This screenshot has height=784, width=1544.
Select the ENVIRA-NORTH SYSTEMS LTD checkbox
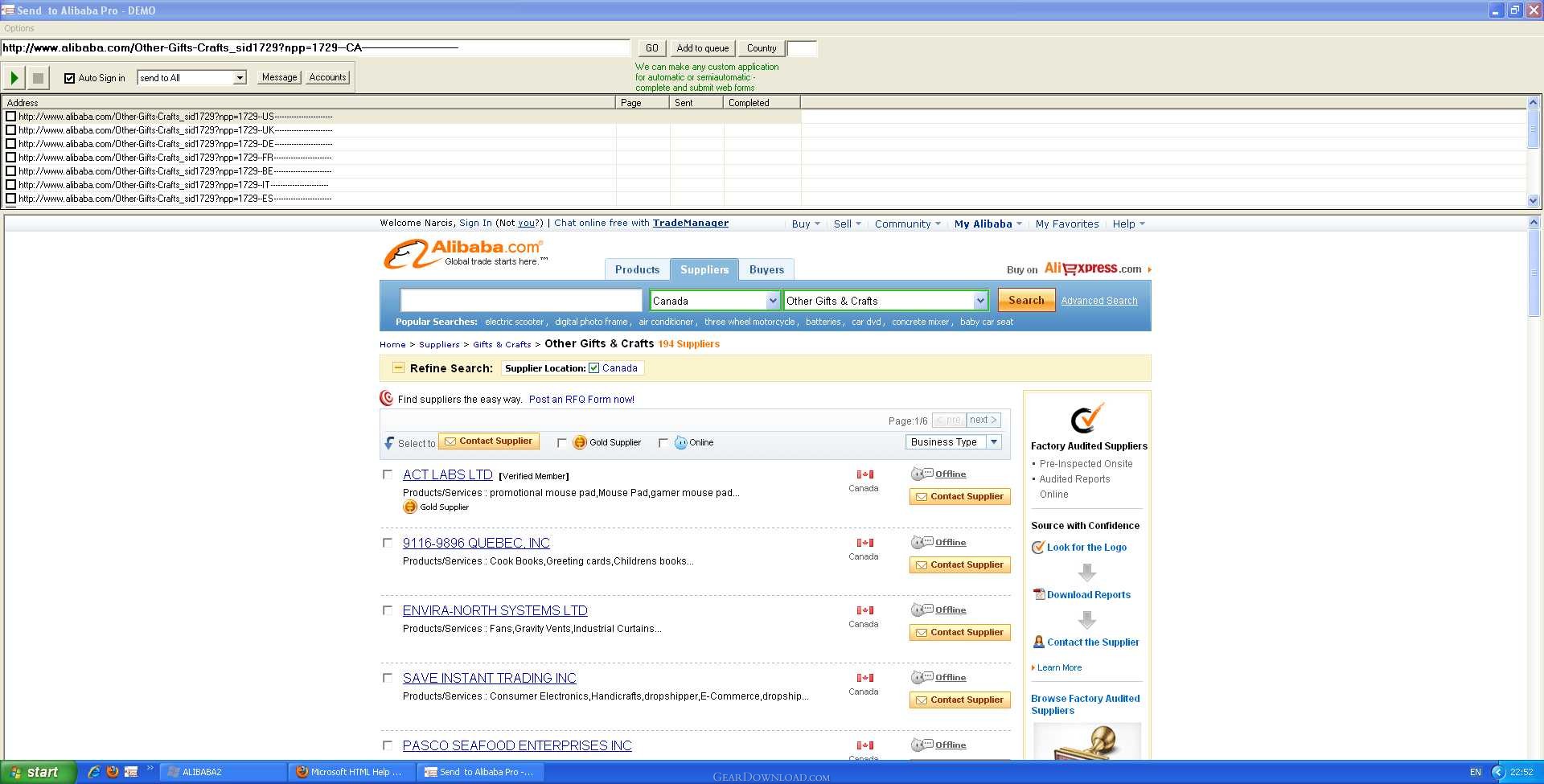pos(387,610)
